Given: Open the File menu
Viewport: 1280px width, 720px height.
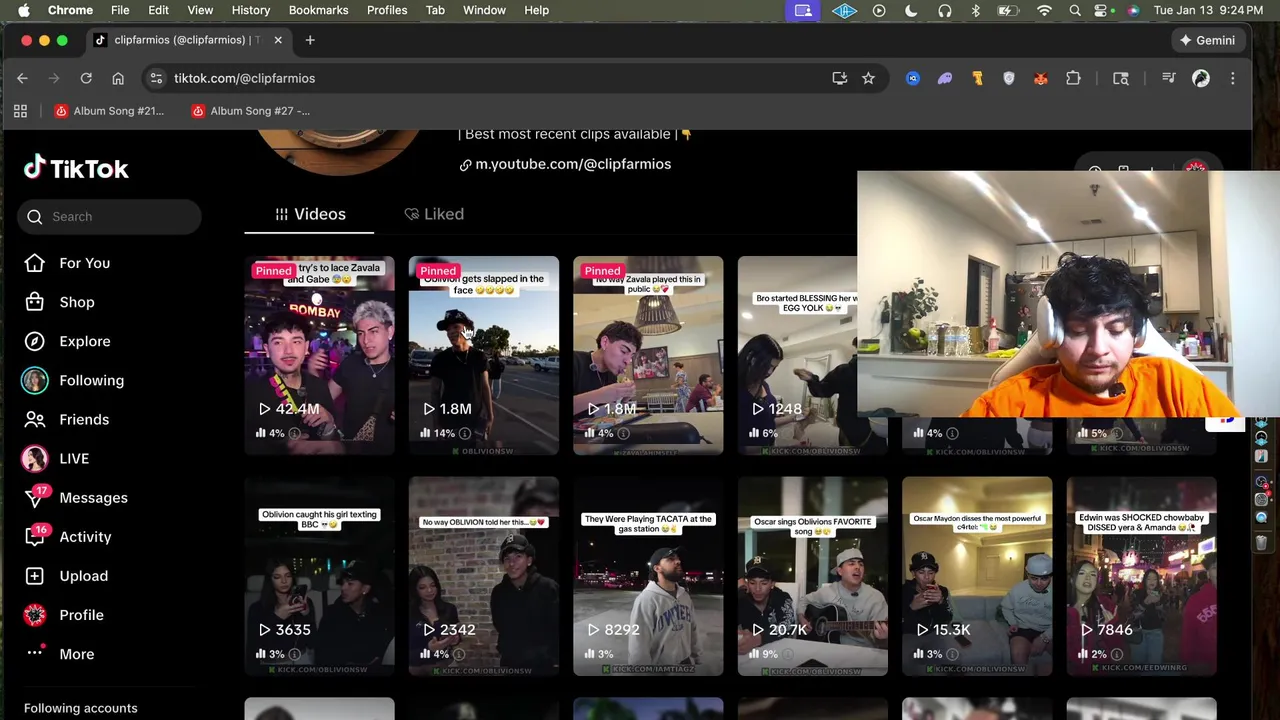Looking at the screenshot, I should (x=120, y=10).
